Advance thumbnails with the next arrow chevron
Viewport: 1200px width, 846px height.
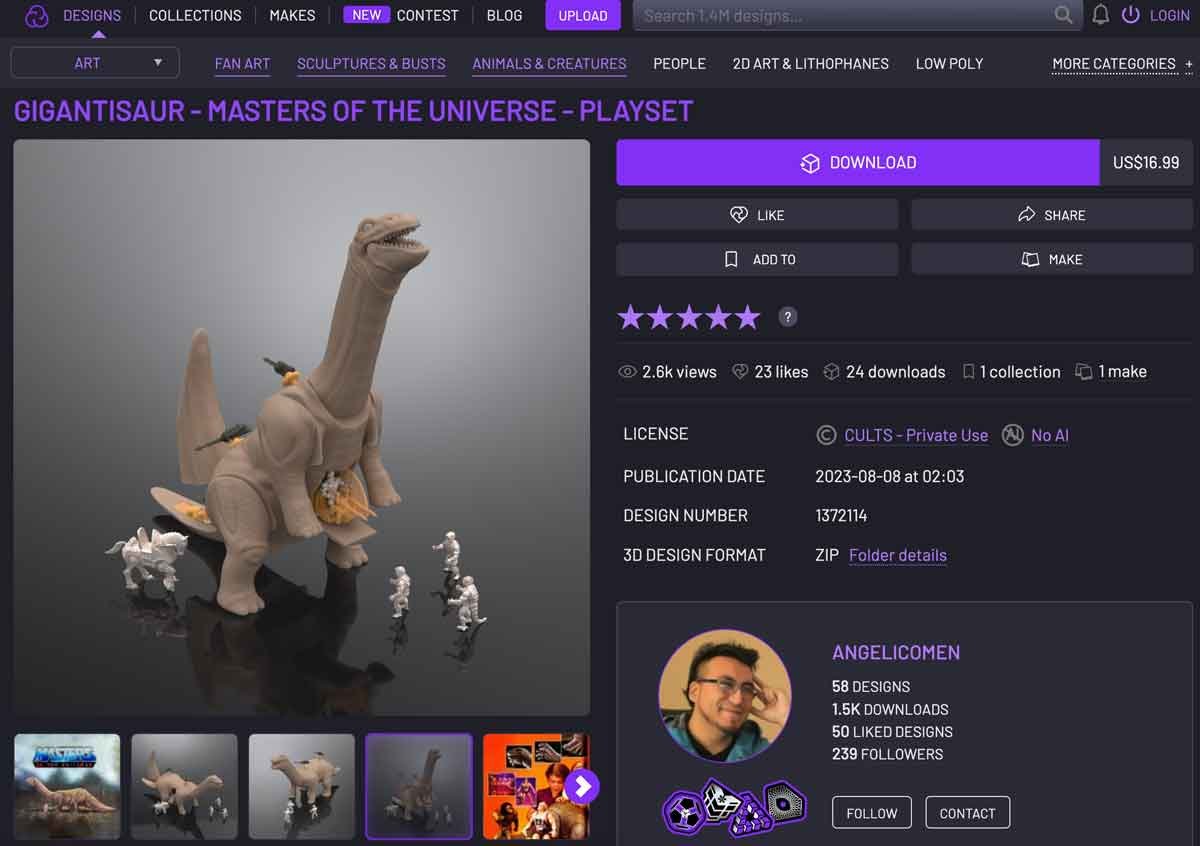(x=581, y=787)
